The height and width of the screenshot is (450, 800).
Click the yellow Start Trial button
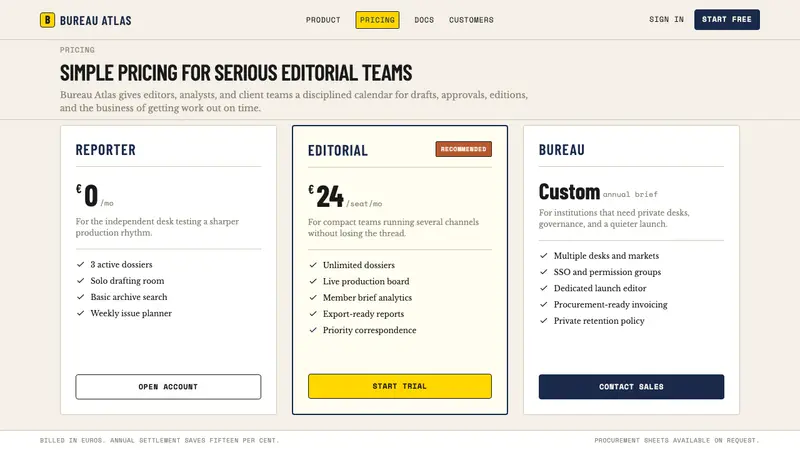coord(400,386)
